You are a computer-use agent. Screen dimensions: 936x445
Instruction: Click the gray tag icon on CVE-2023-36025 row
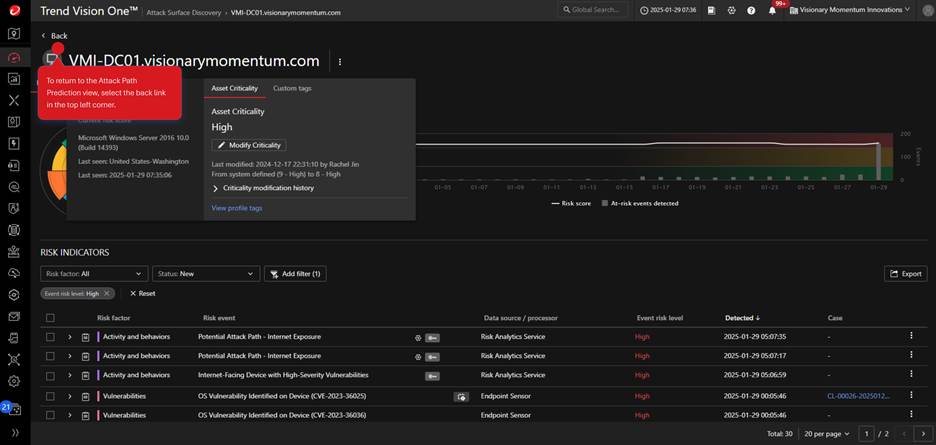[461, 397]
